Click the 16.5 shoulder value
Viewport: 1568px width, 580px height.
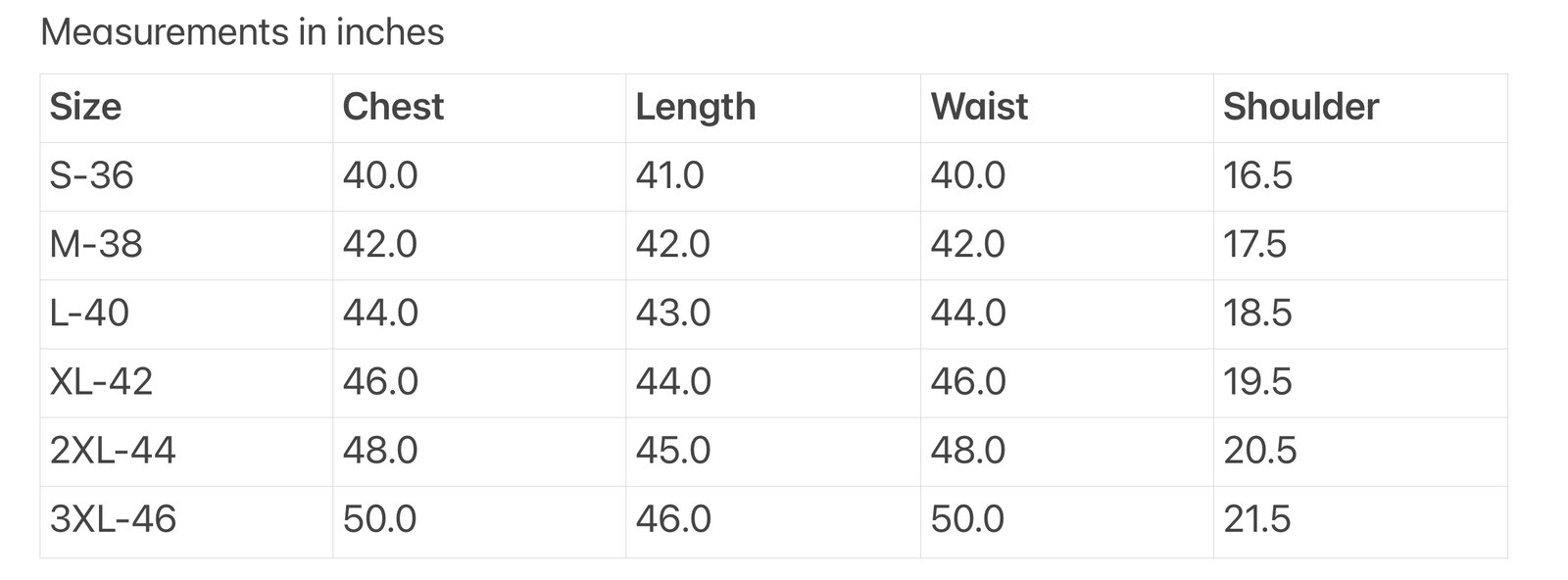[1257, 175]
